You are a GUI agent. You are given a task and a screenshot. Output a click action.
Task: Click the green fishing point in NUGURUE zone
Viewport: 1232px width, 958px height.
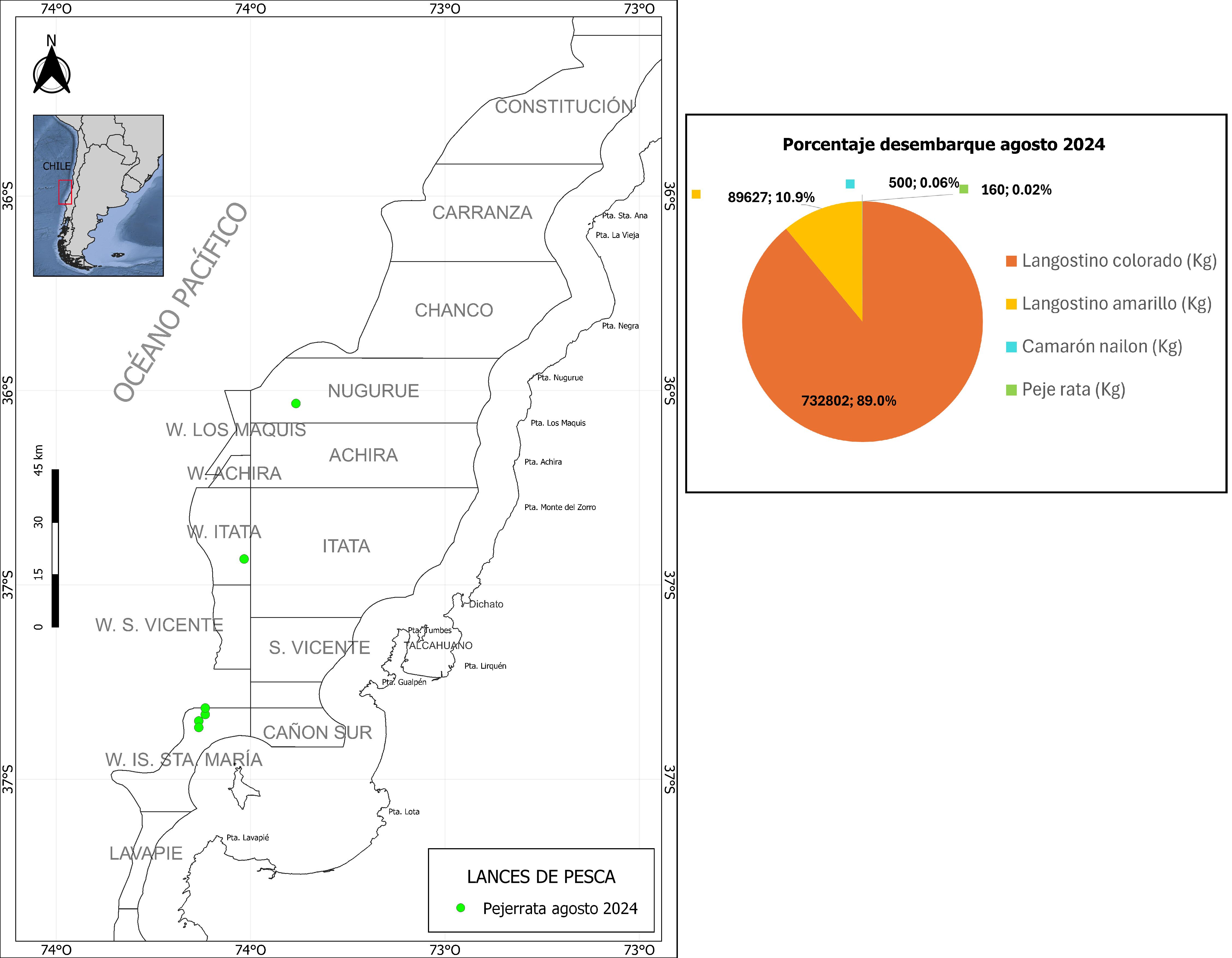pos(296,403)
